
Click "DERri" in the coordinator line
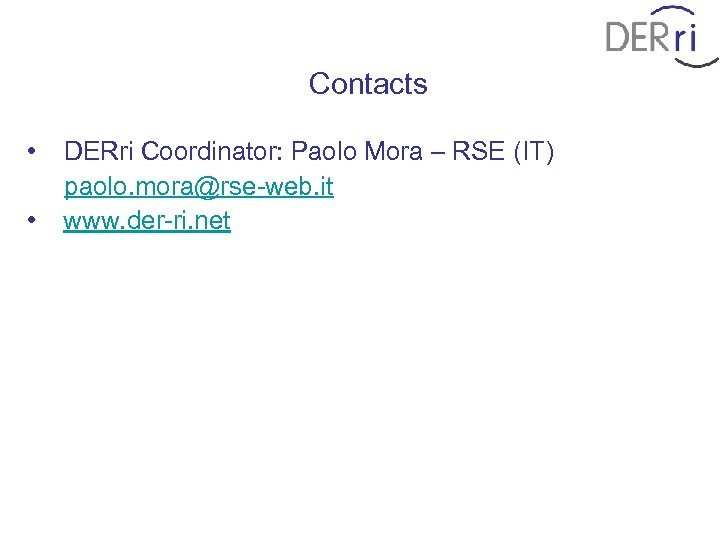[x=99, y=152]
